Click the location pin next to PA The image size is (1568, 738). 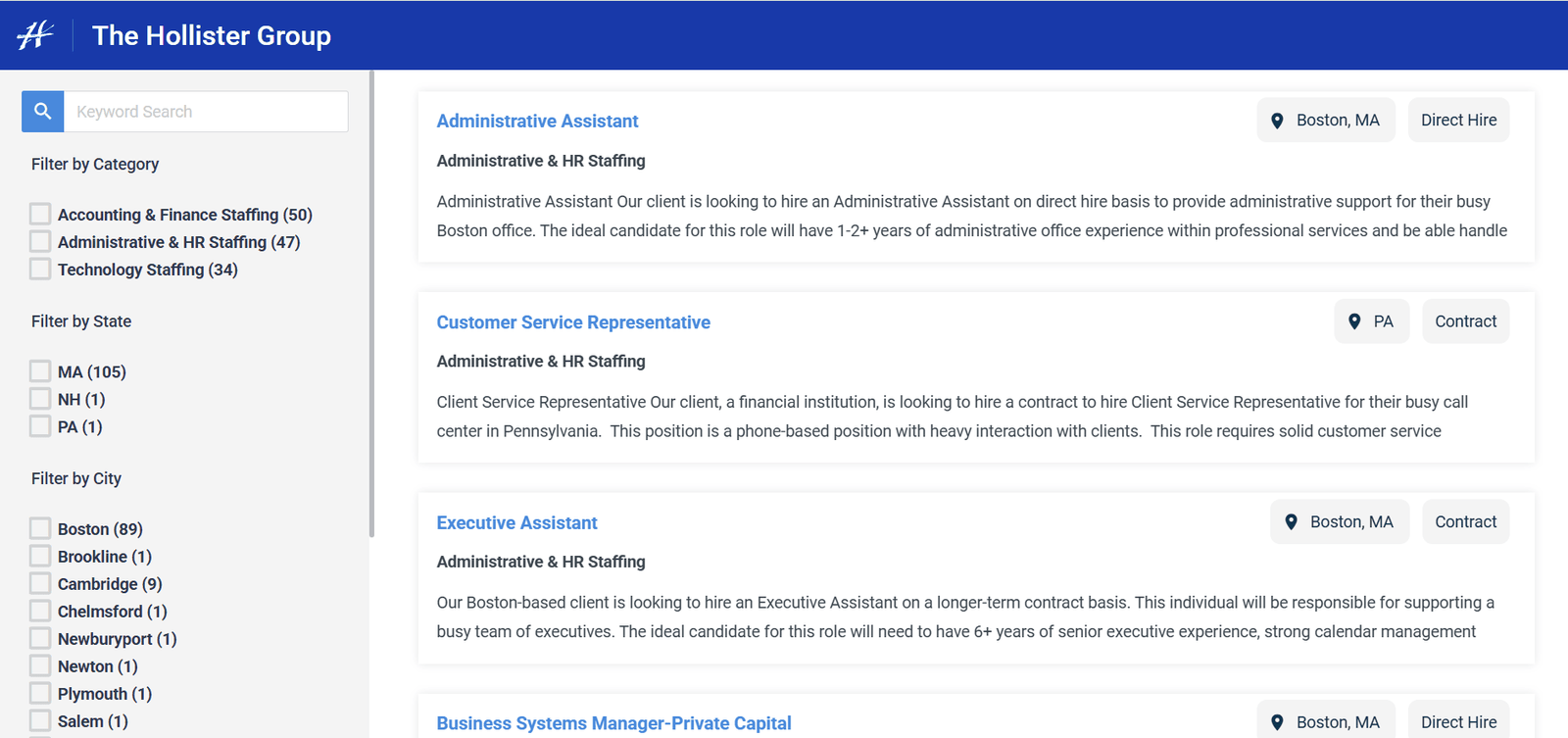click(x=1354, y=321)
